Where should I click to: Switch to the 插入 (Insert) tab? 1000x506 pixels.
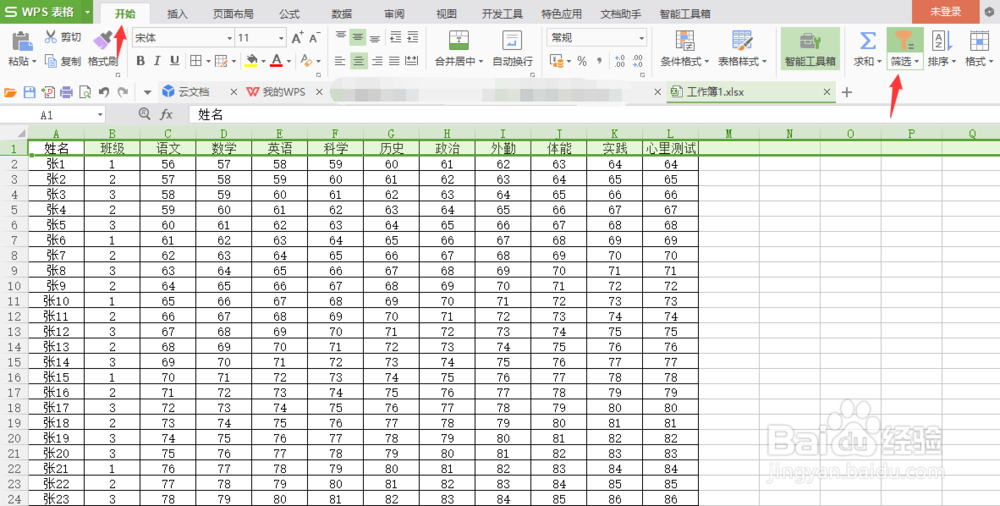(x=177, y=14)
